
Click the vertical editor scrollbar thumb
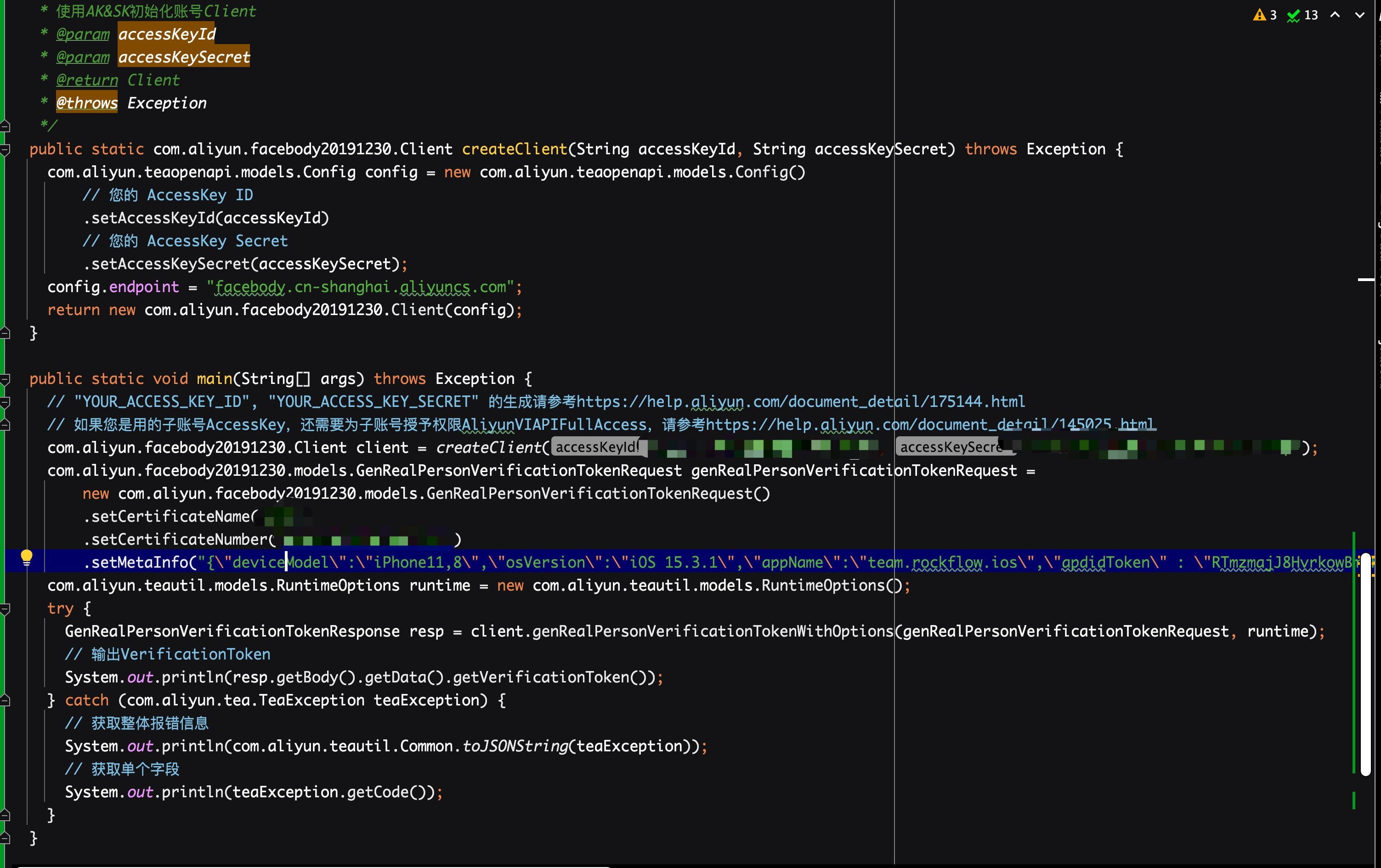[1365, 665]
